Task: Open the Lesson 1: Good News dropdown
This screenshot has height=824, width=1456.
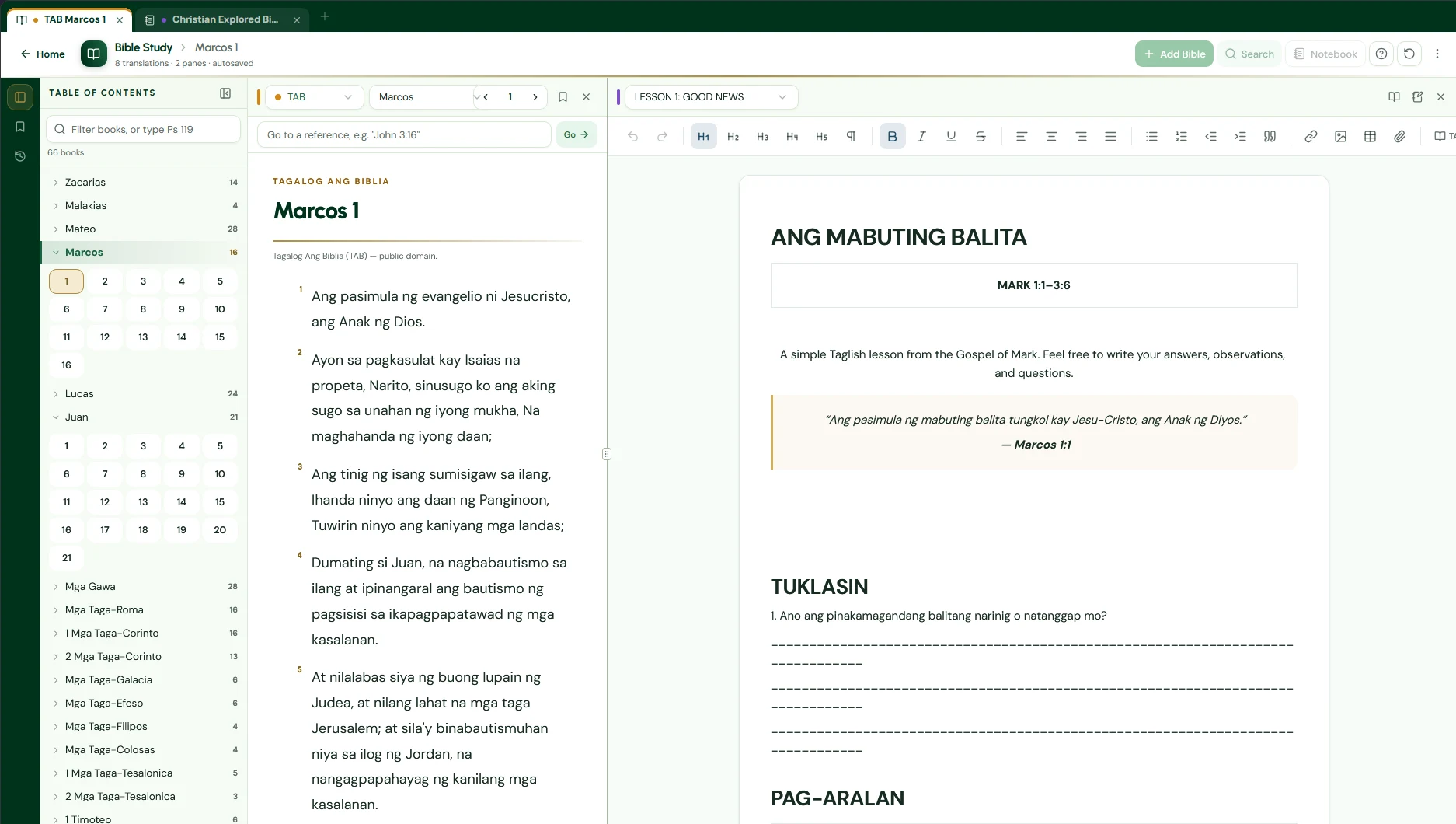Action: (x=711, y=96)
